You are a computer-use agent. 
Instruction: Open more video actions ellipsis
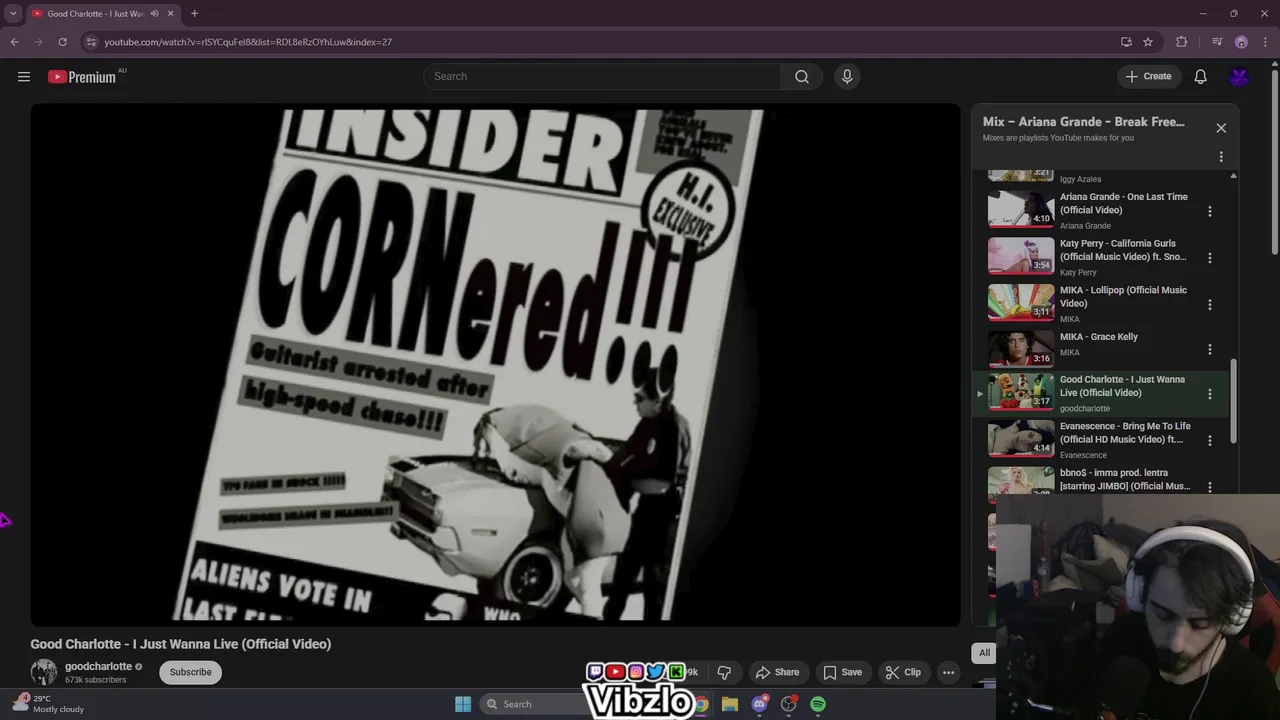click(x=948, y=672)
